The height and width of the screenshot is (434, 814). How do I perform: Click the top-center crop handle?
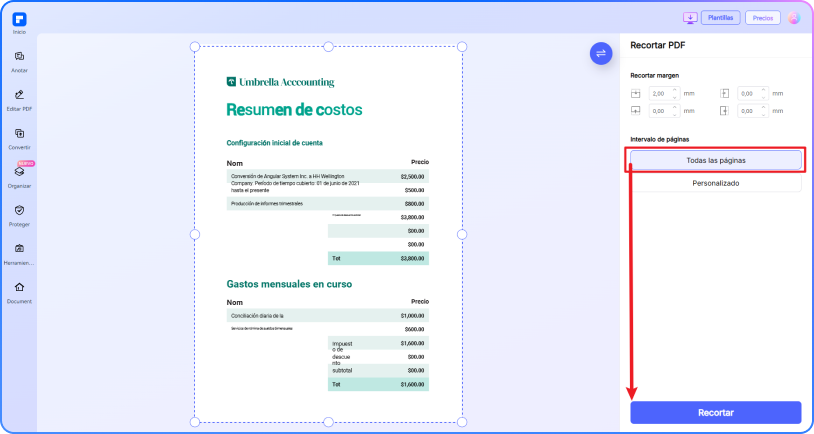[328, 47]
